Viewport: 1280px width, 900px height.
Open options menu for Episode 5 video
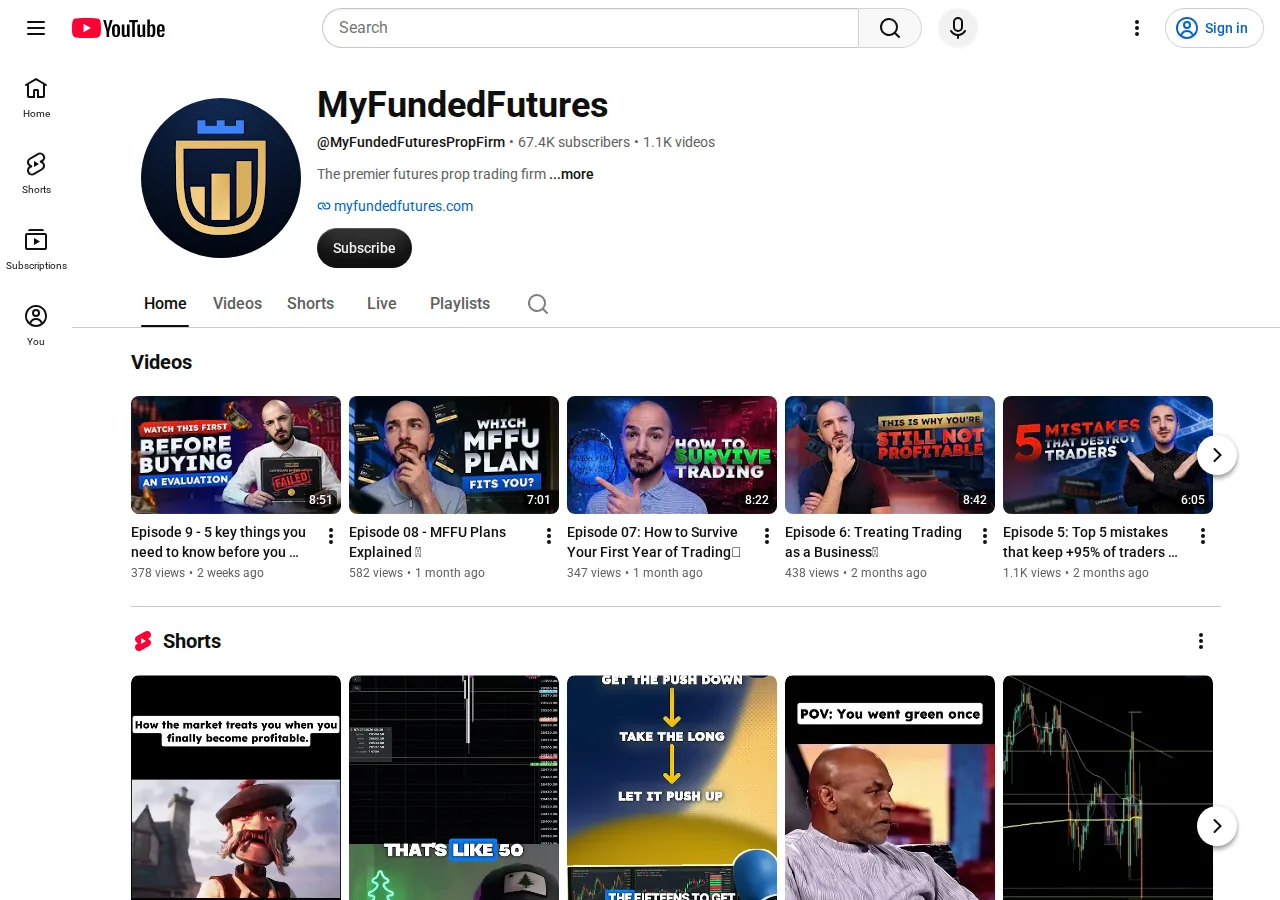[x=1203, y=537]
